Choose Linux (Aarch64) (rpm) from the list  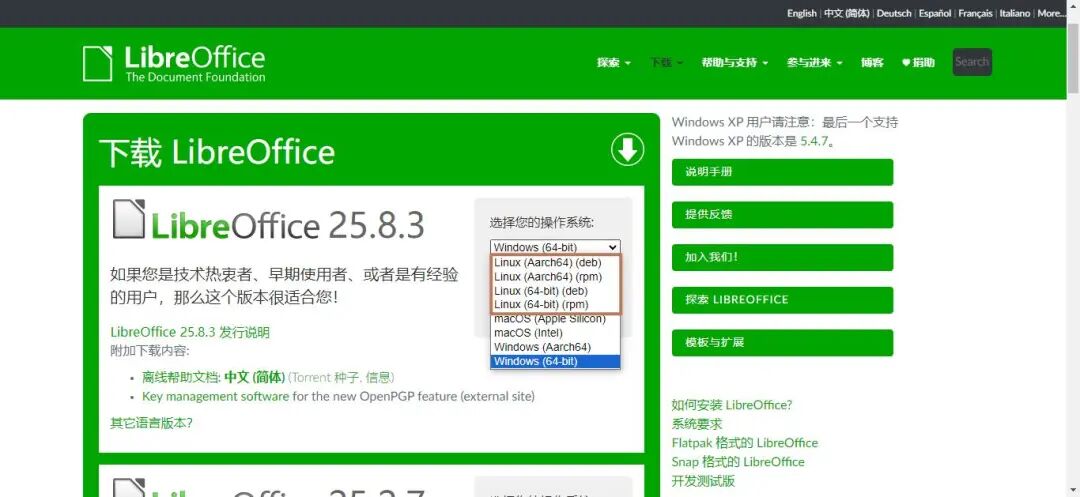coord(555,277)
